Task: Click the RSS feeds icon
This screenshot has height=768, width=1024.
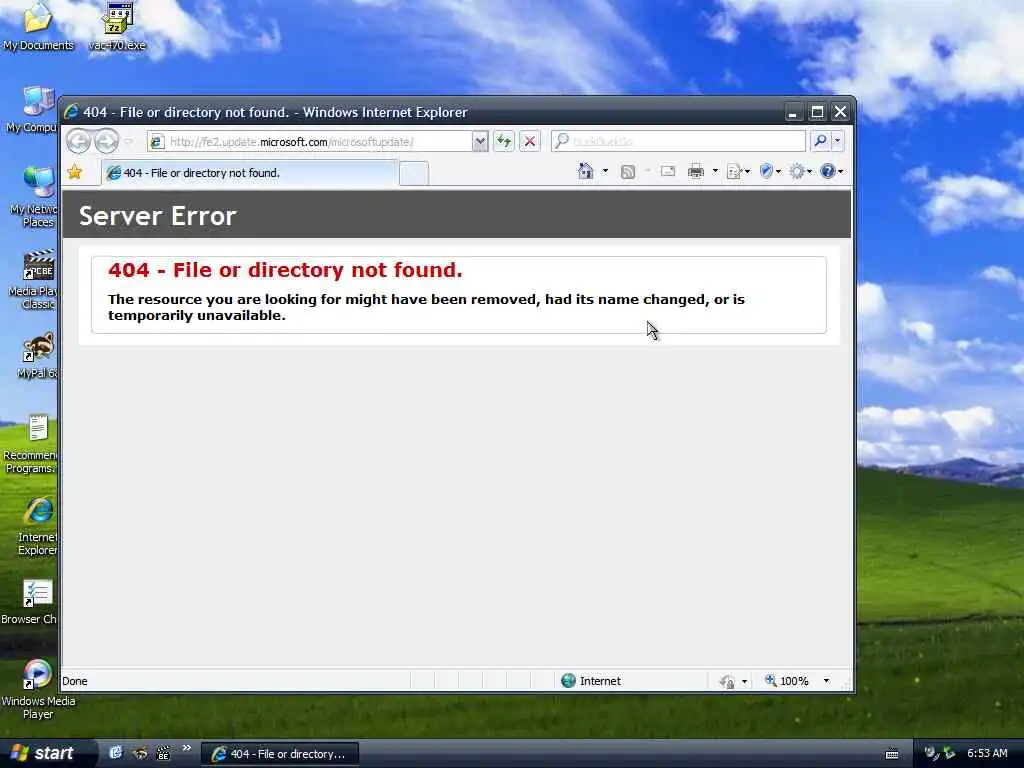Action: (628, 172)
